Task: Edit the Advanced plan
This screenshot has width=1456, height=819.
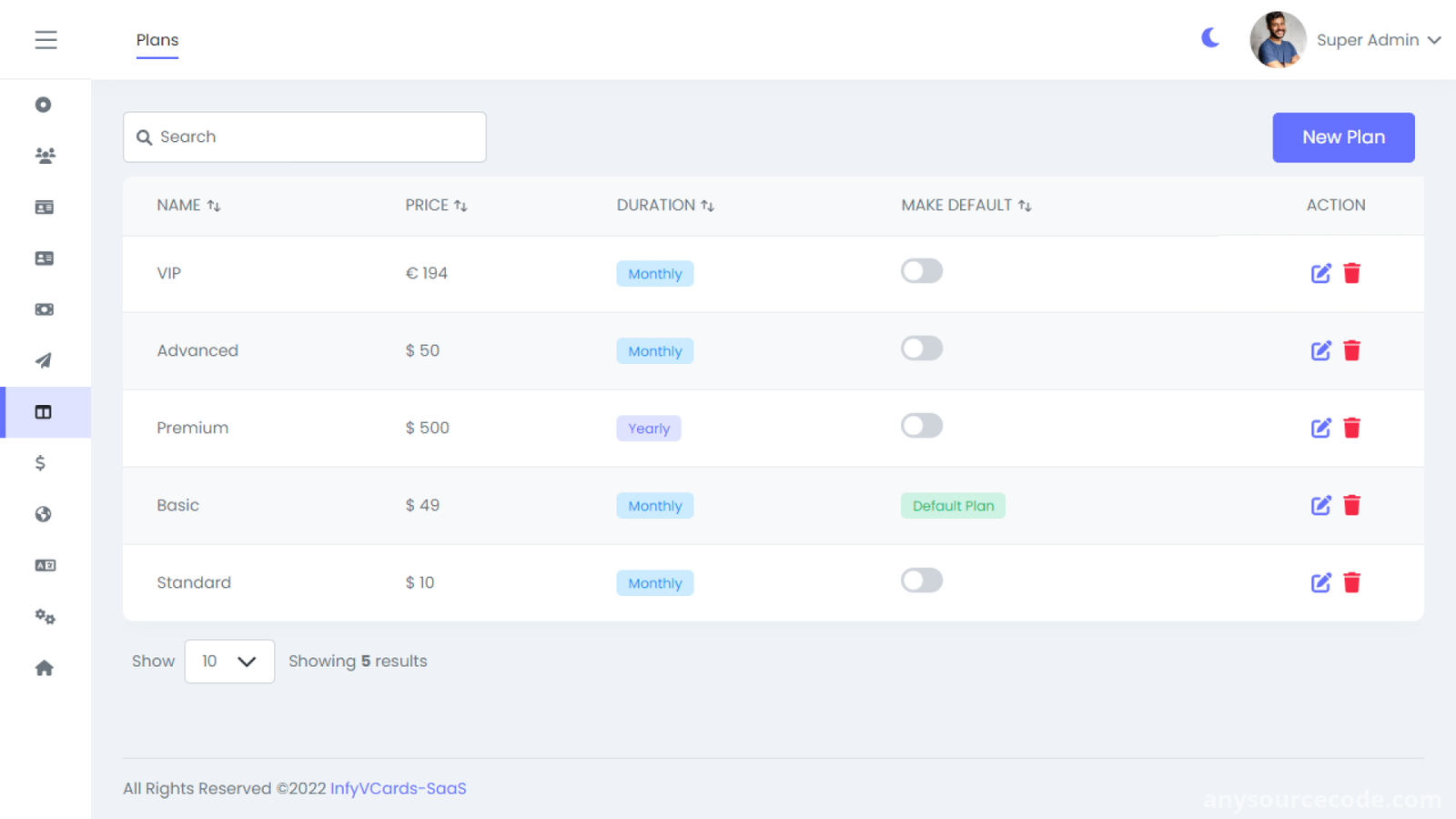Action: point(1320,350)
